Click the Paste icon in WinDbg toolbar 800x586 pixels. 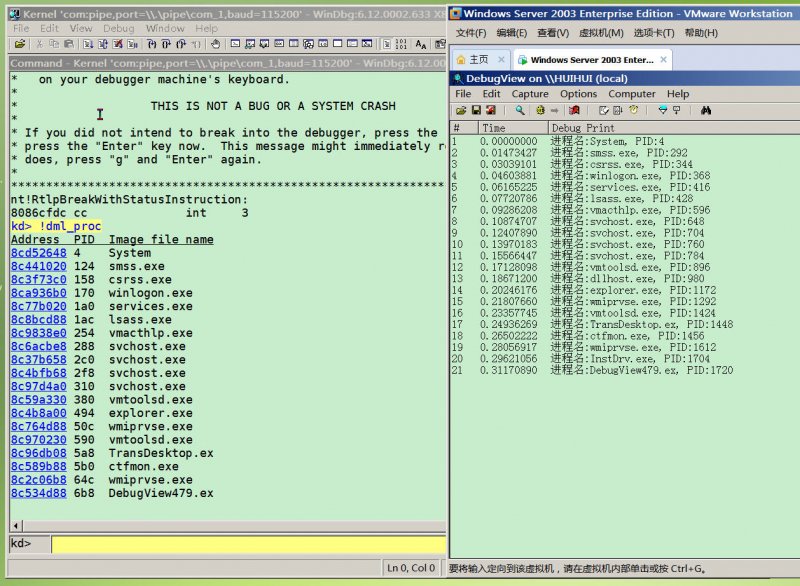coord(69,44)
